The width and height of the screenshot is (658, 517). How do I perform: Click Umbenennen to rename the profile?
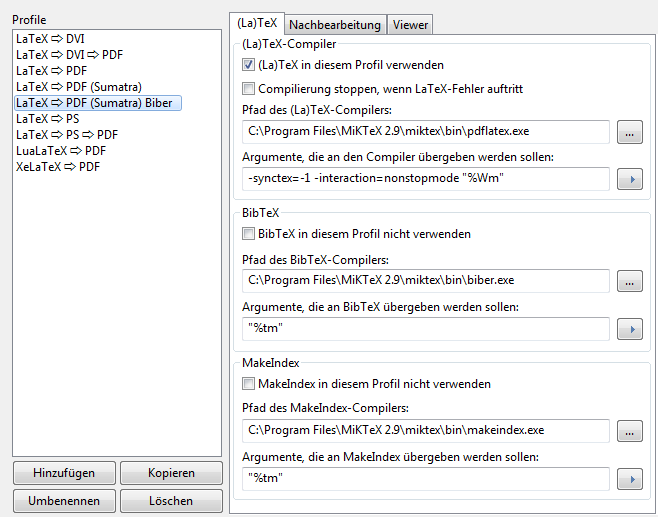[x=64, y=500]
